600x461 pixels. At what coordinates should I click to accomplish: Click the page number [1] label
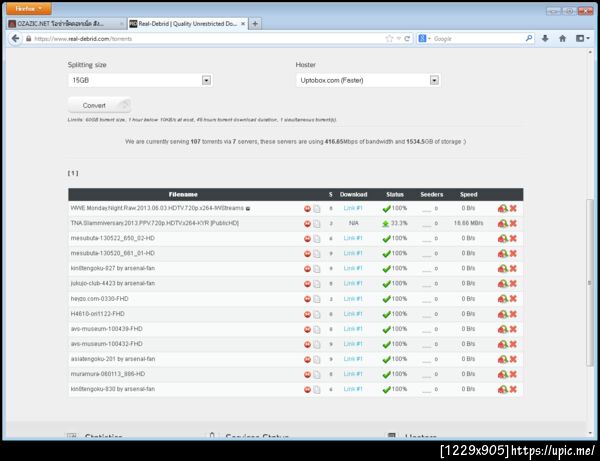(x=73, y=173)
